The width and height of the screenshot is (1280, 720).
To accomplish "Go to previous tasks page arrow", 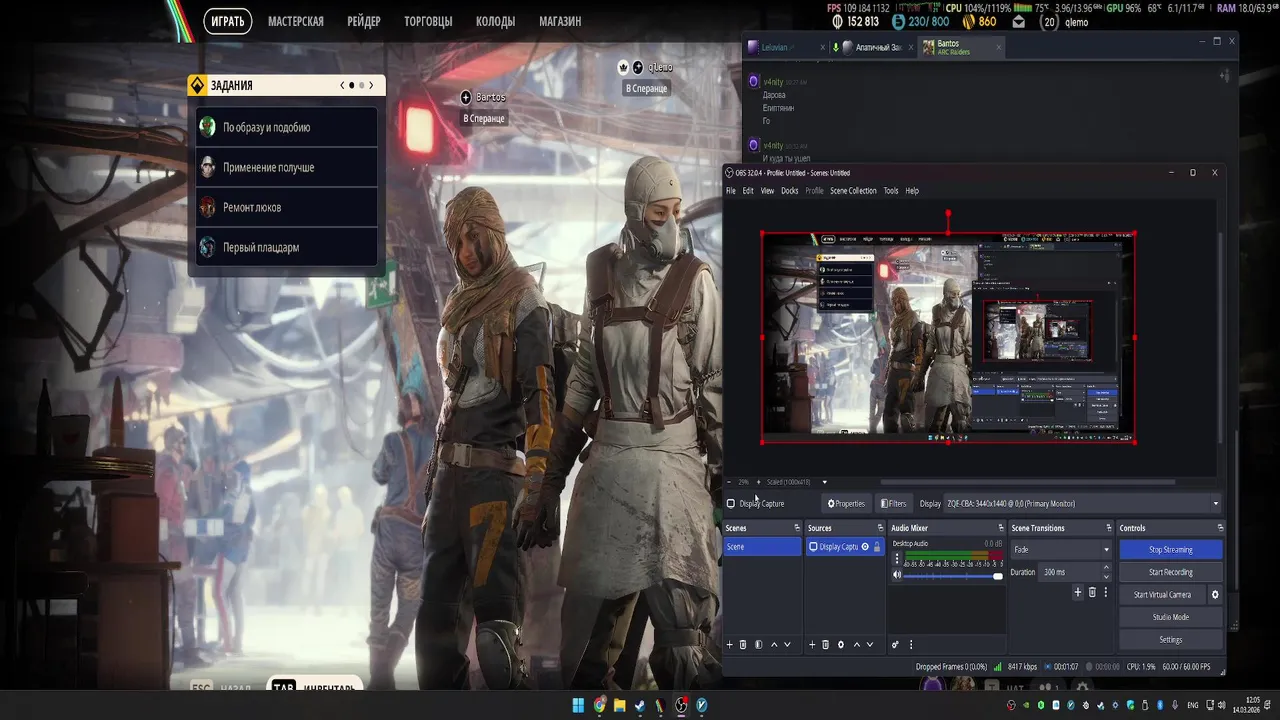I will click(x=342, y=86).
